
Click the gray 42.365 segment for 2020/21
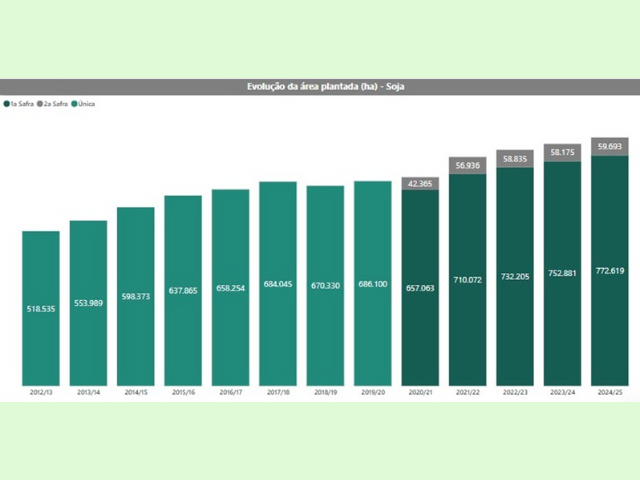tap(420, 183)
